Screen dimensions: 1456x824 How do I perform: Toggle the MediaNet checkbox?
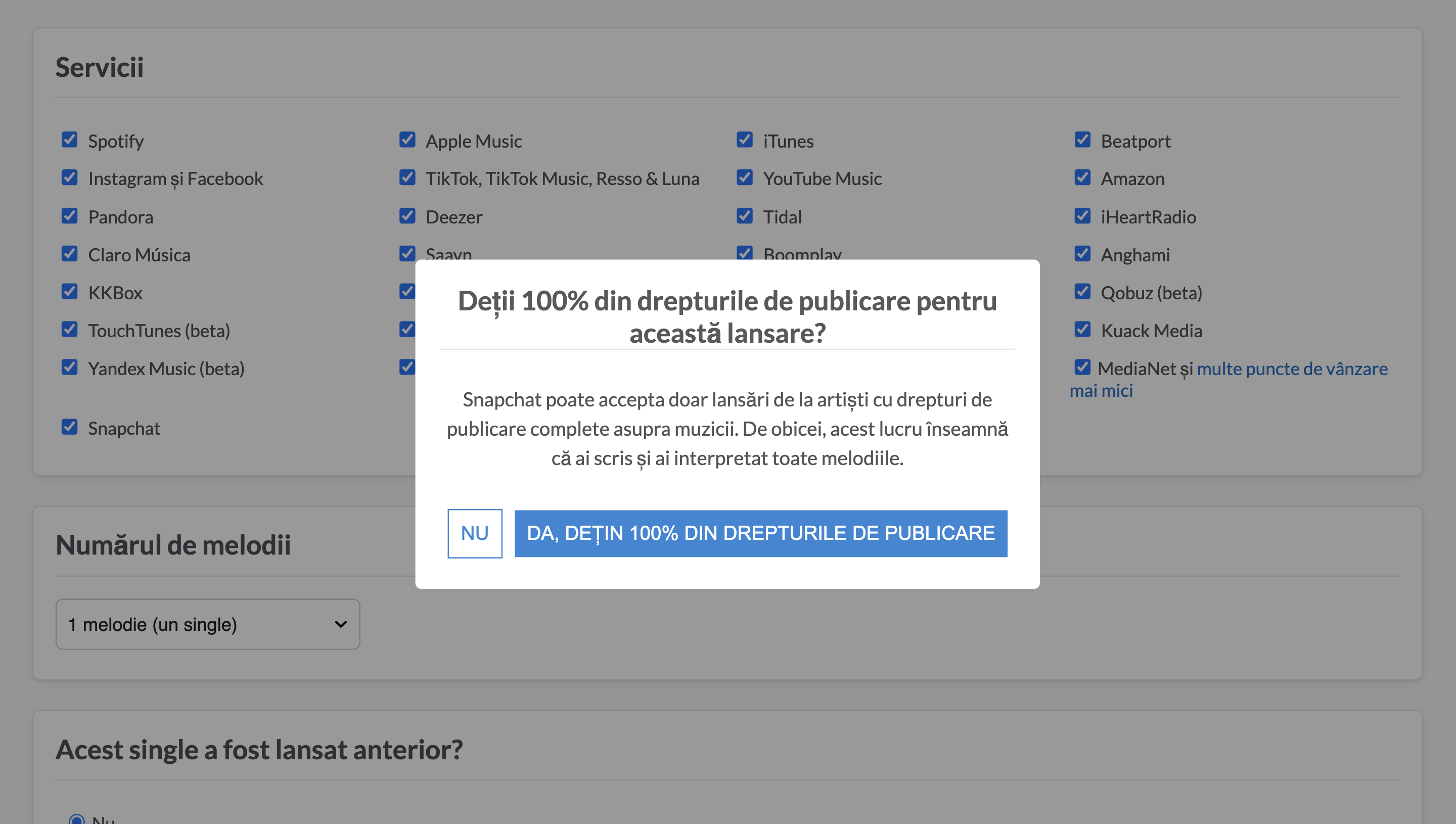(1082, 368)
